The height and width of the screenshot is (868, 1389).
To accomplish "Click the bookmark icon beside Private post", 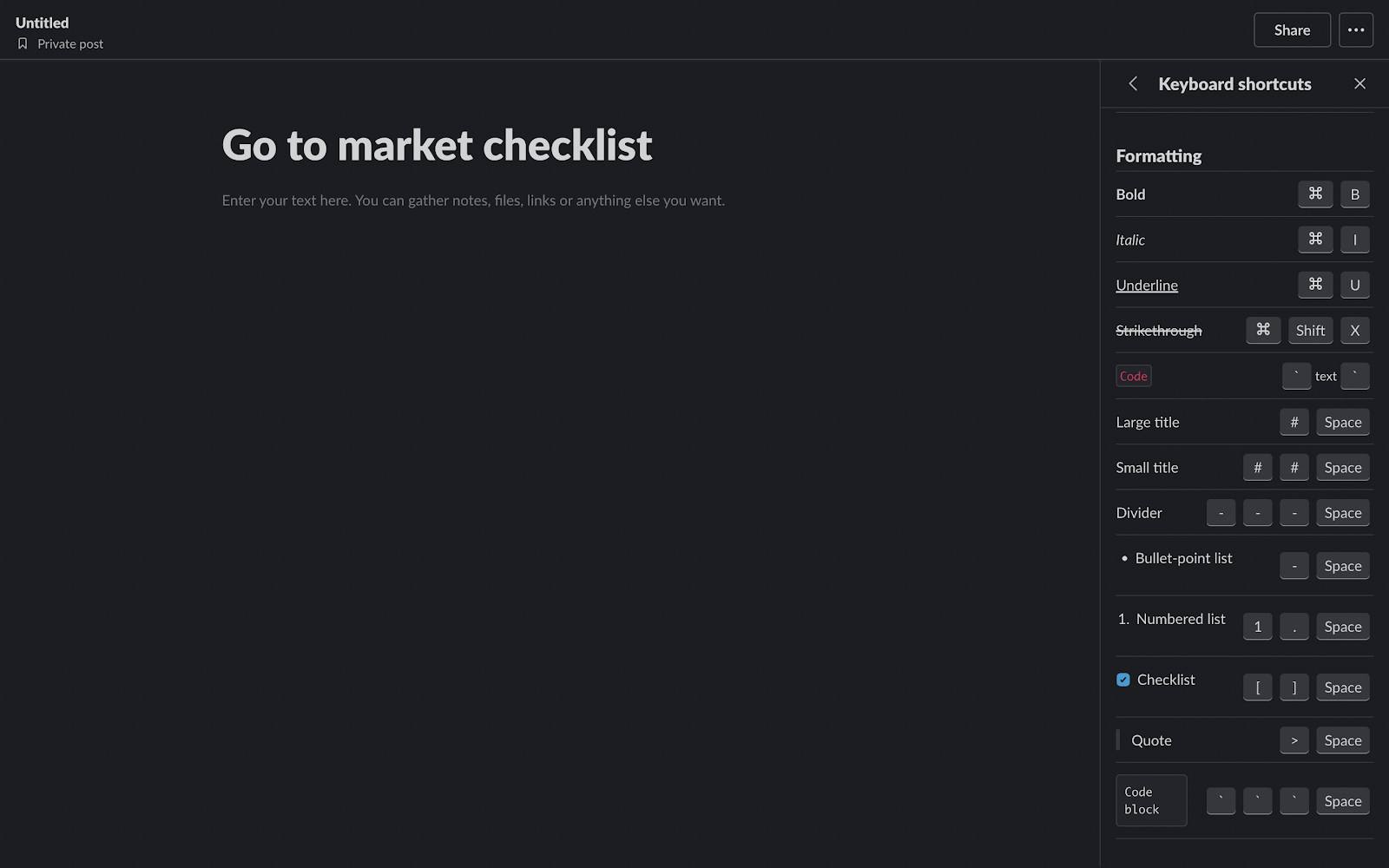I will (23, 43).
